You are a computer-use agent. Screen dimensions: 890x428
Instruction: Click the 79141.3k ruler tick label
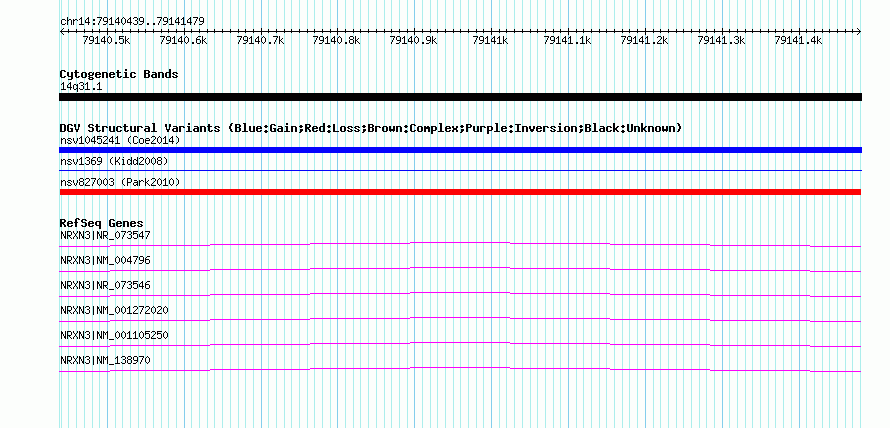click(x=721, y=40)
